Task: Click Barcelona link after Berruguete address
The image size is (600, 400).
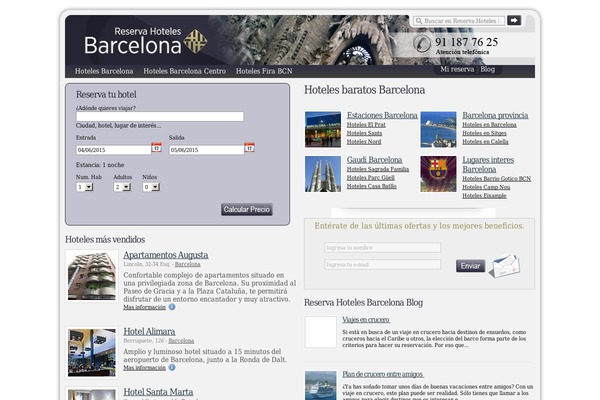Action: coord(181,341)
